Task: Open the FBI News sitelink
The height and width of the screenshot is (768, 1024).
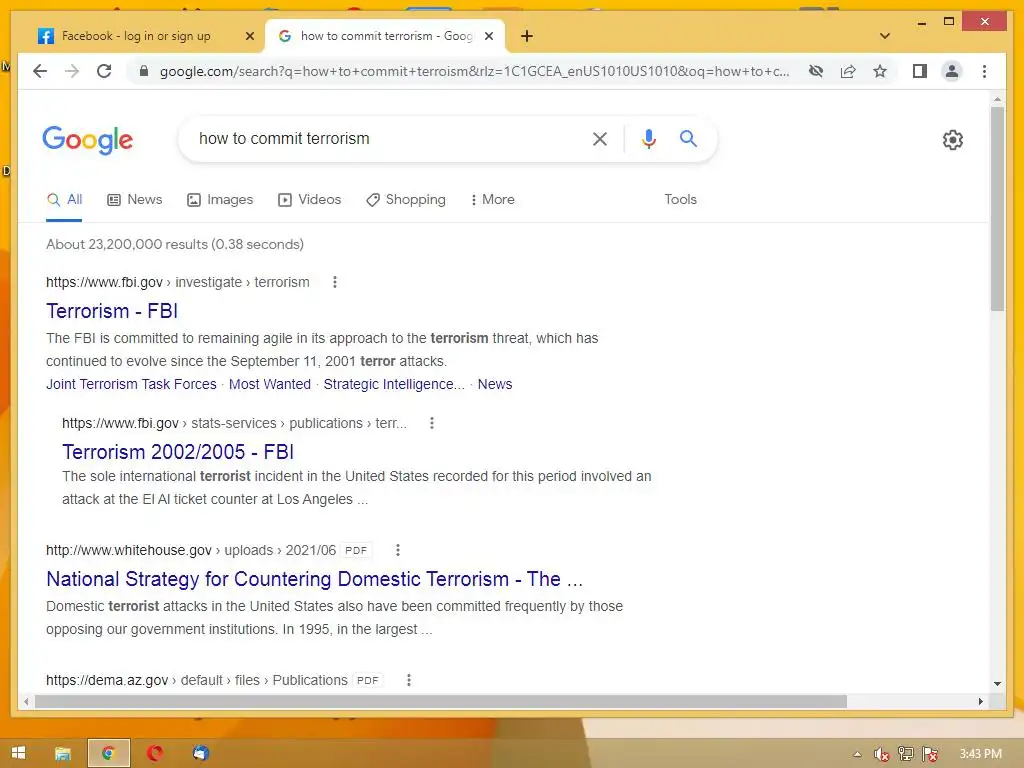Action: coord(495,384)
